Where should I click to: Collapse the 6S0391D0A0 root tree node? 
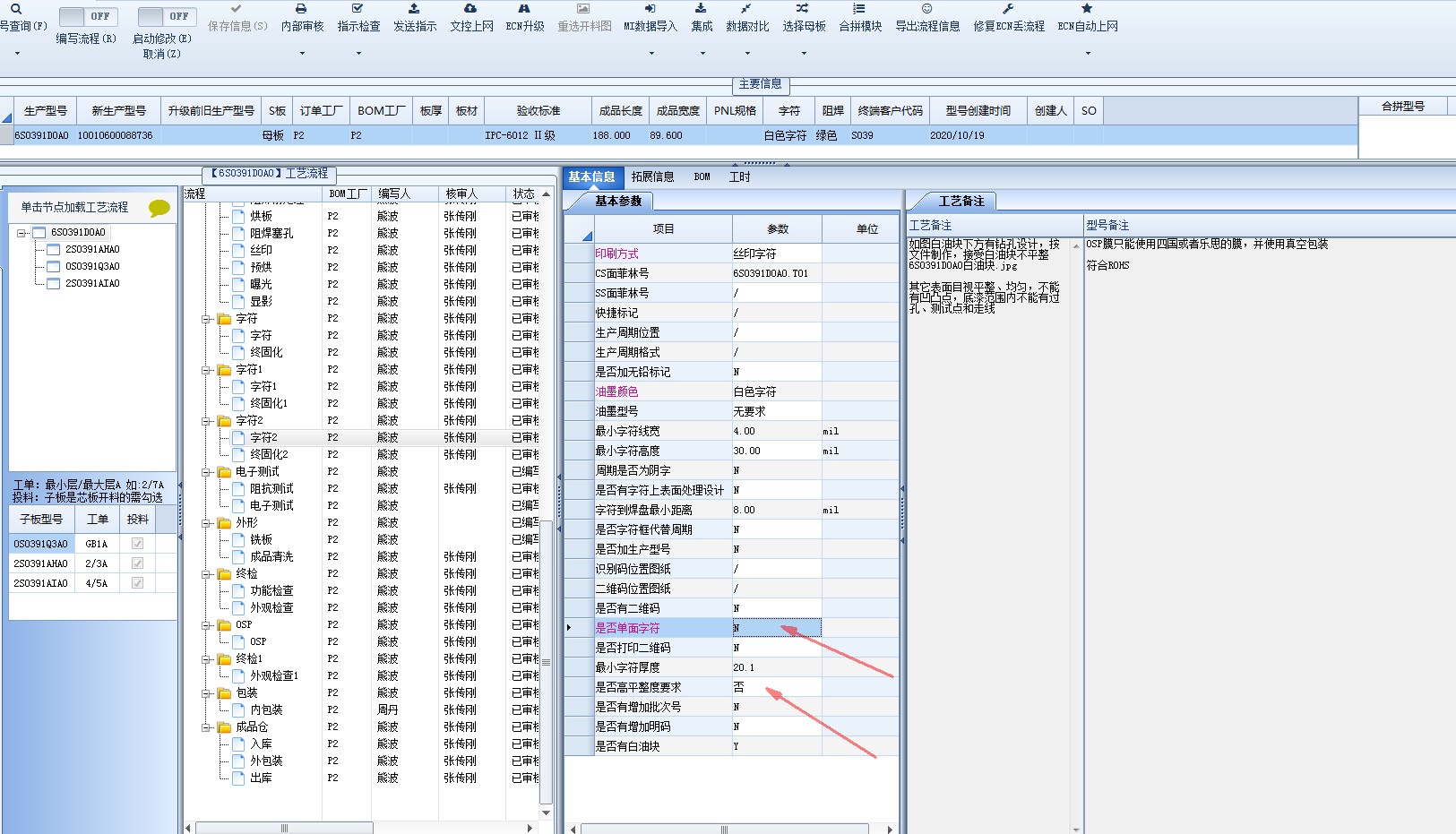coord(22,233)
